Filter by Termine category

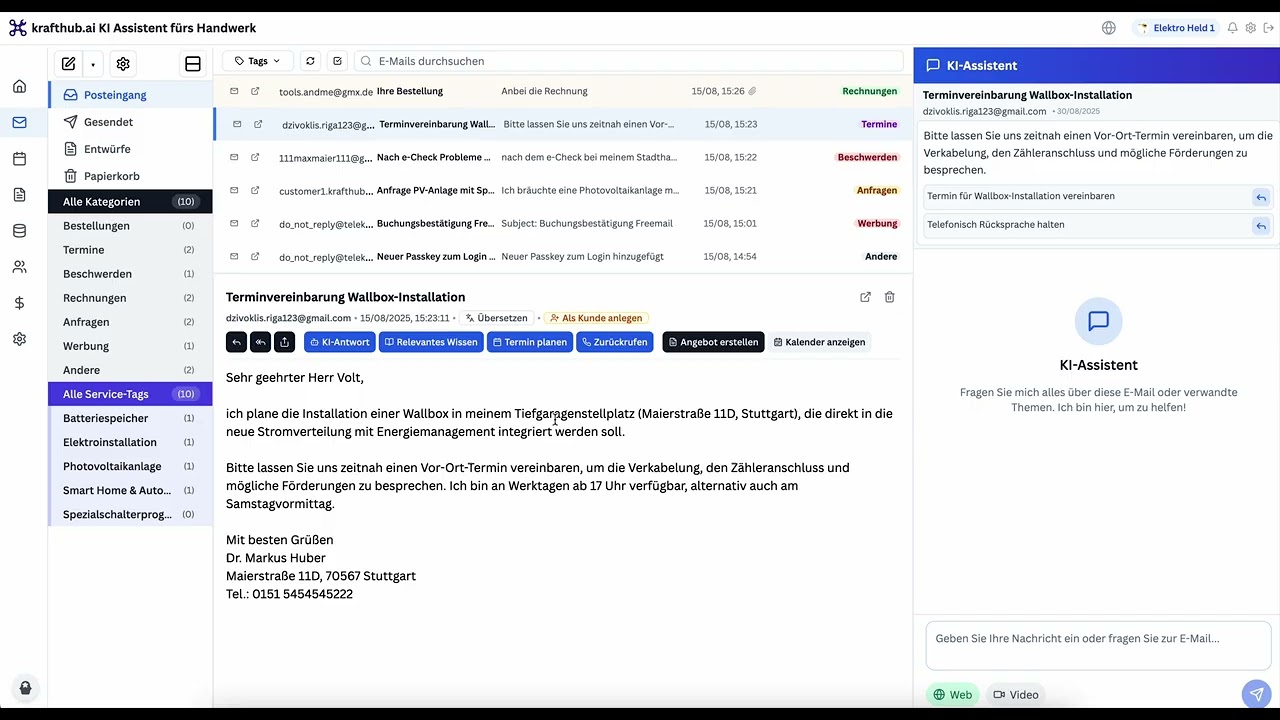130,250
